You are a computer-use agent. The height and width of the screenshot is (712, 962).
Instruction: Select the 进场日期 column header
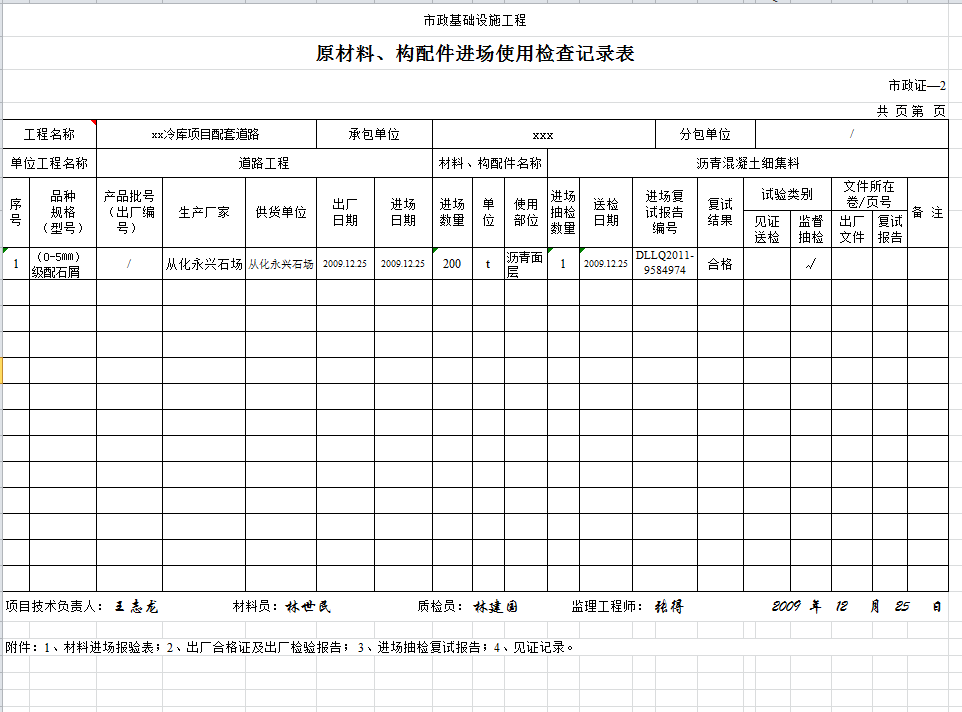tap(403, 212)
